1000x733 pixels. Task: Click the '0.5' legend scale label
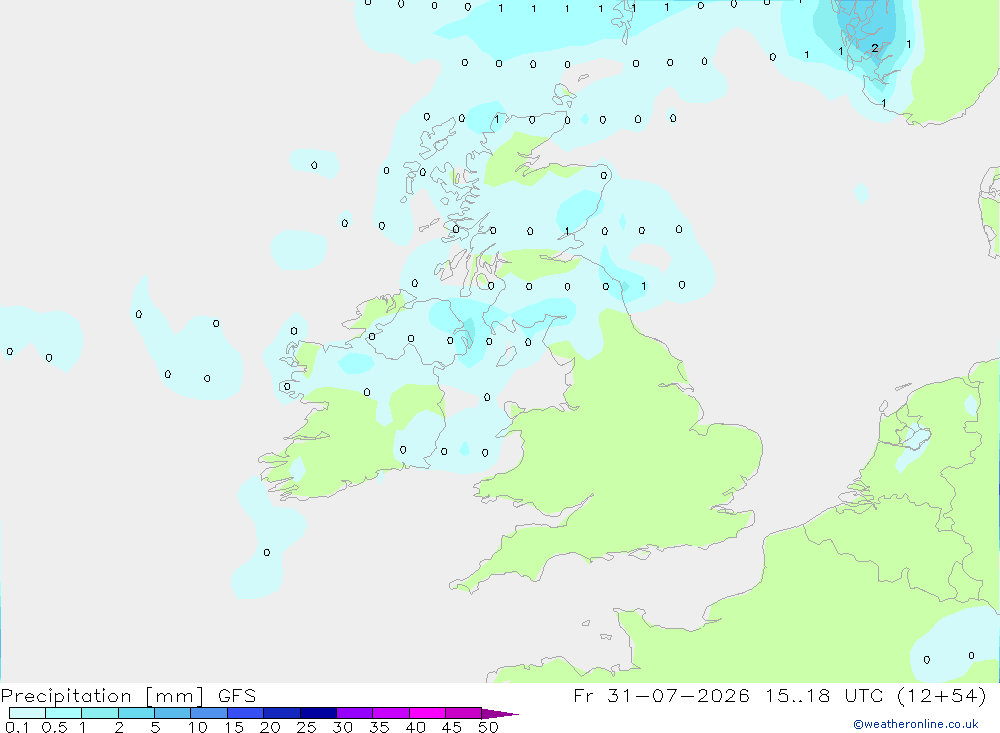(x=54, y=727)
